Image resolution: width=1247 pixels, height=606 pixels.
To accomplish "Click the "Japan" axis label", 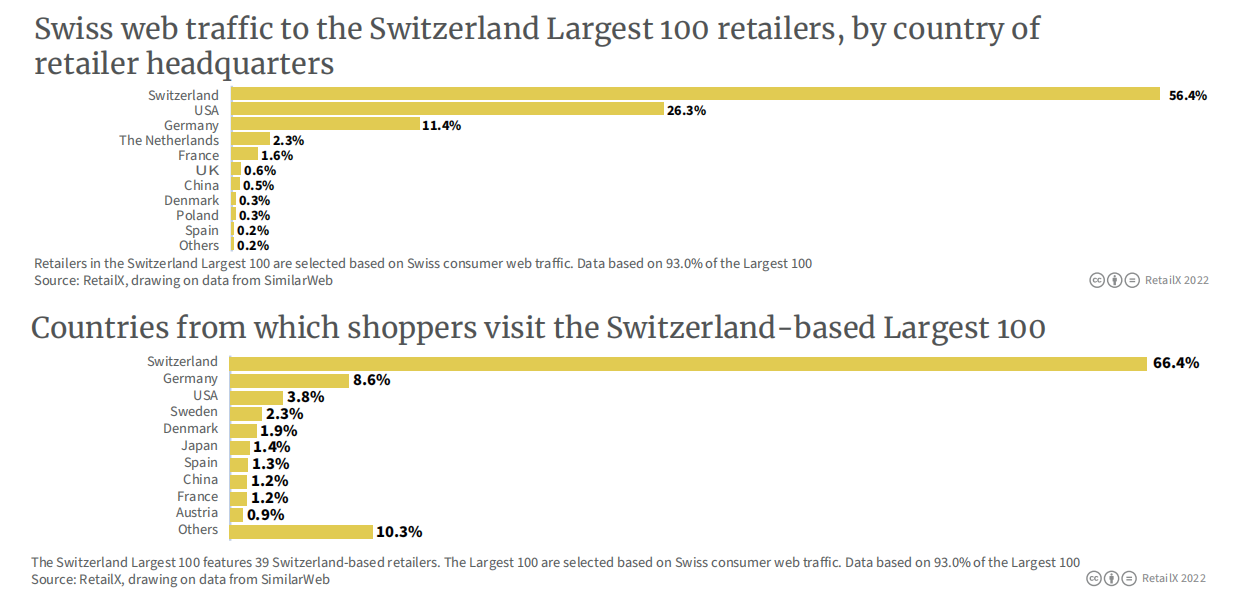I will pos(199,446).
